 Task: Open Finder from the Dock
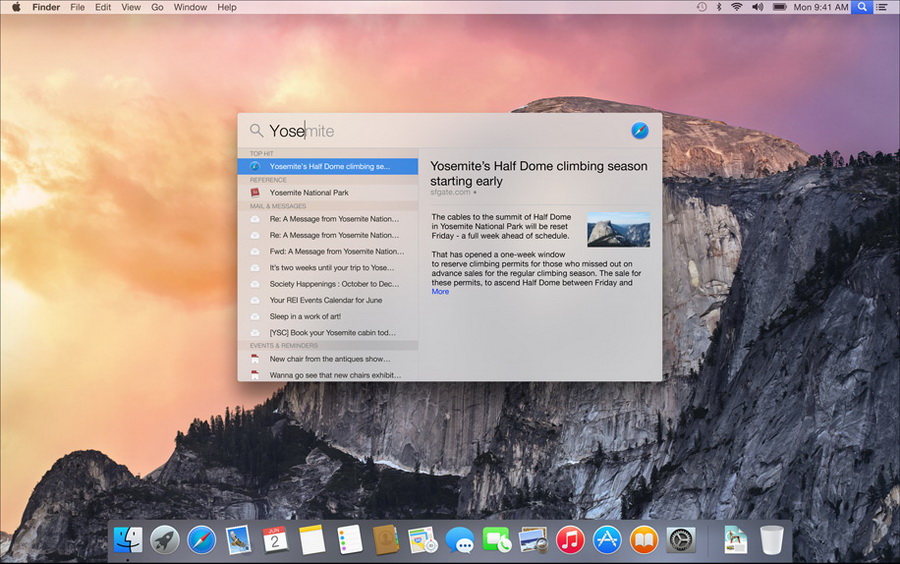[128, 540]
